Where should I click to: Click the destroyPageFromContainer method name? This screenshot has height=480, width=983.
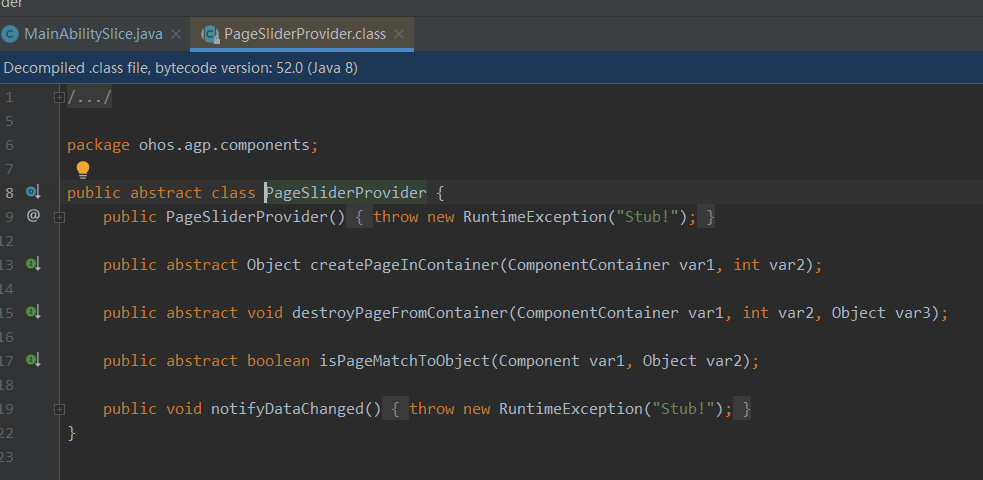coord(400,313)
